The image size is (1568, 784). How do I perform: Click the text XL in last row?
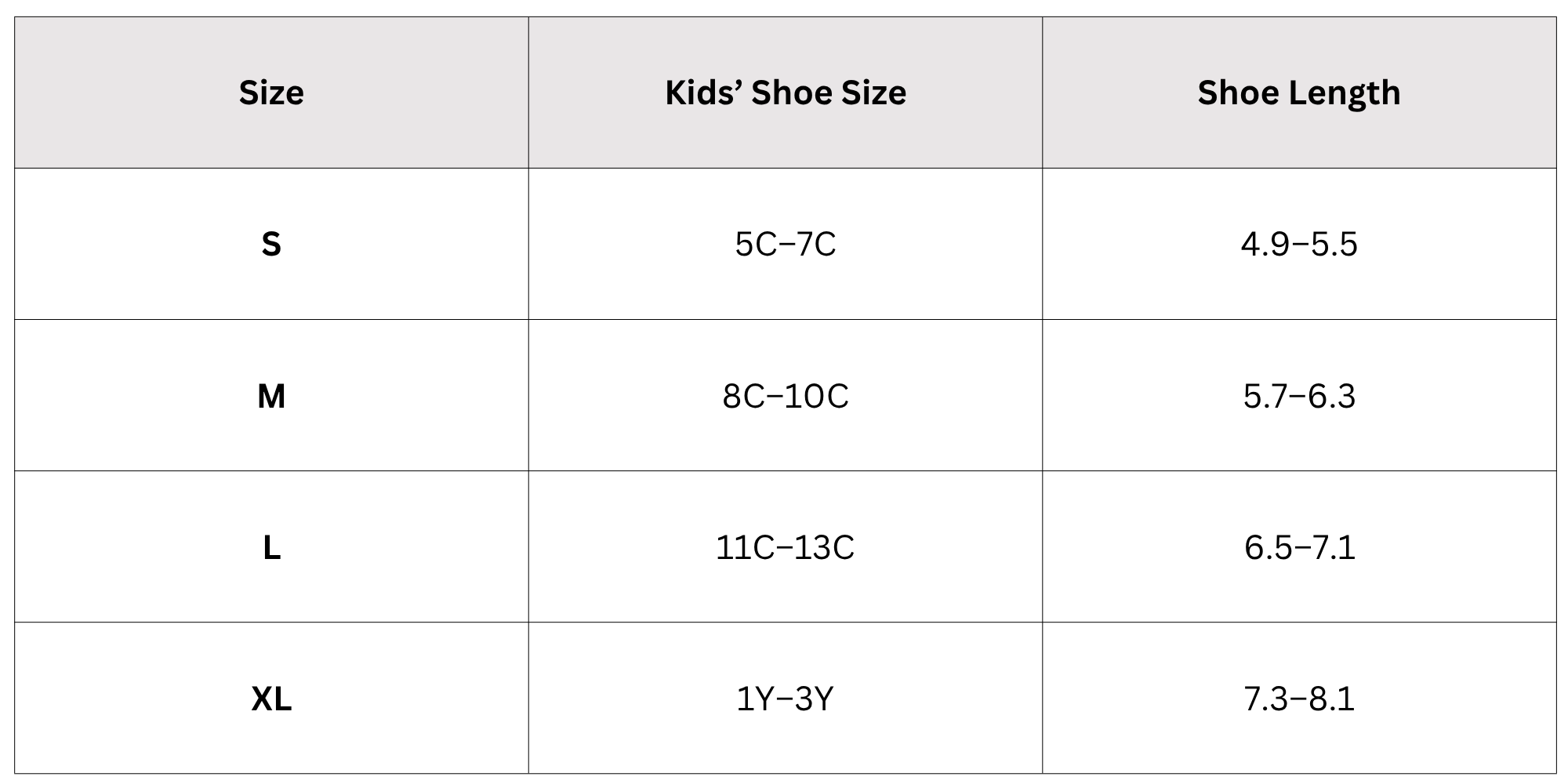[x=271, y=699]
